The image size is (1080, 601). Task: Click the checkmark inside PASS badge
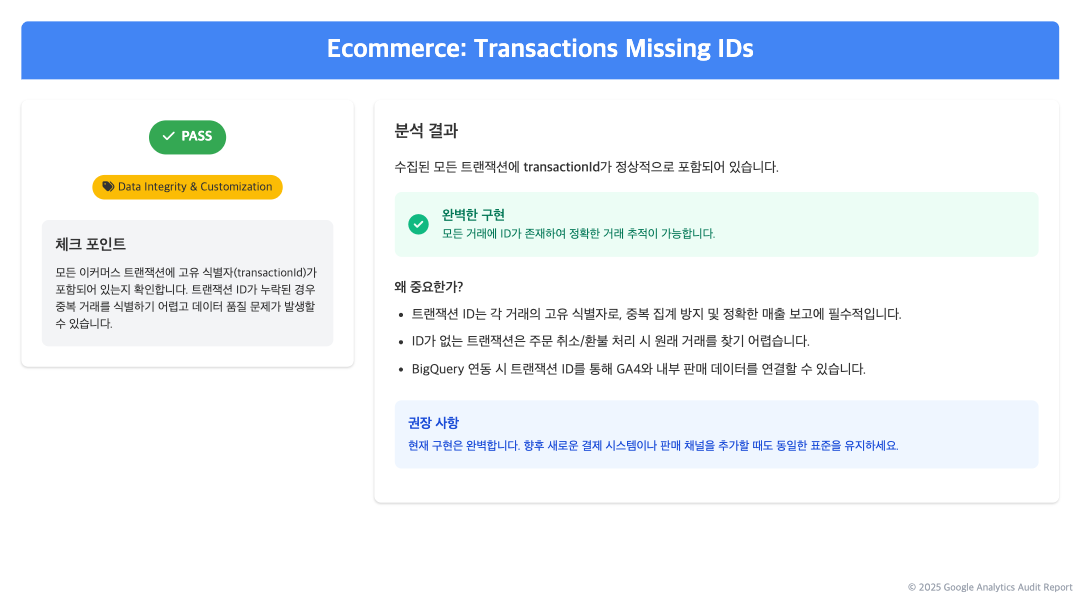pos(168,136)
